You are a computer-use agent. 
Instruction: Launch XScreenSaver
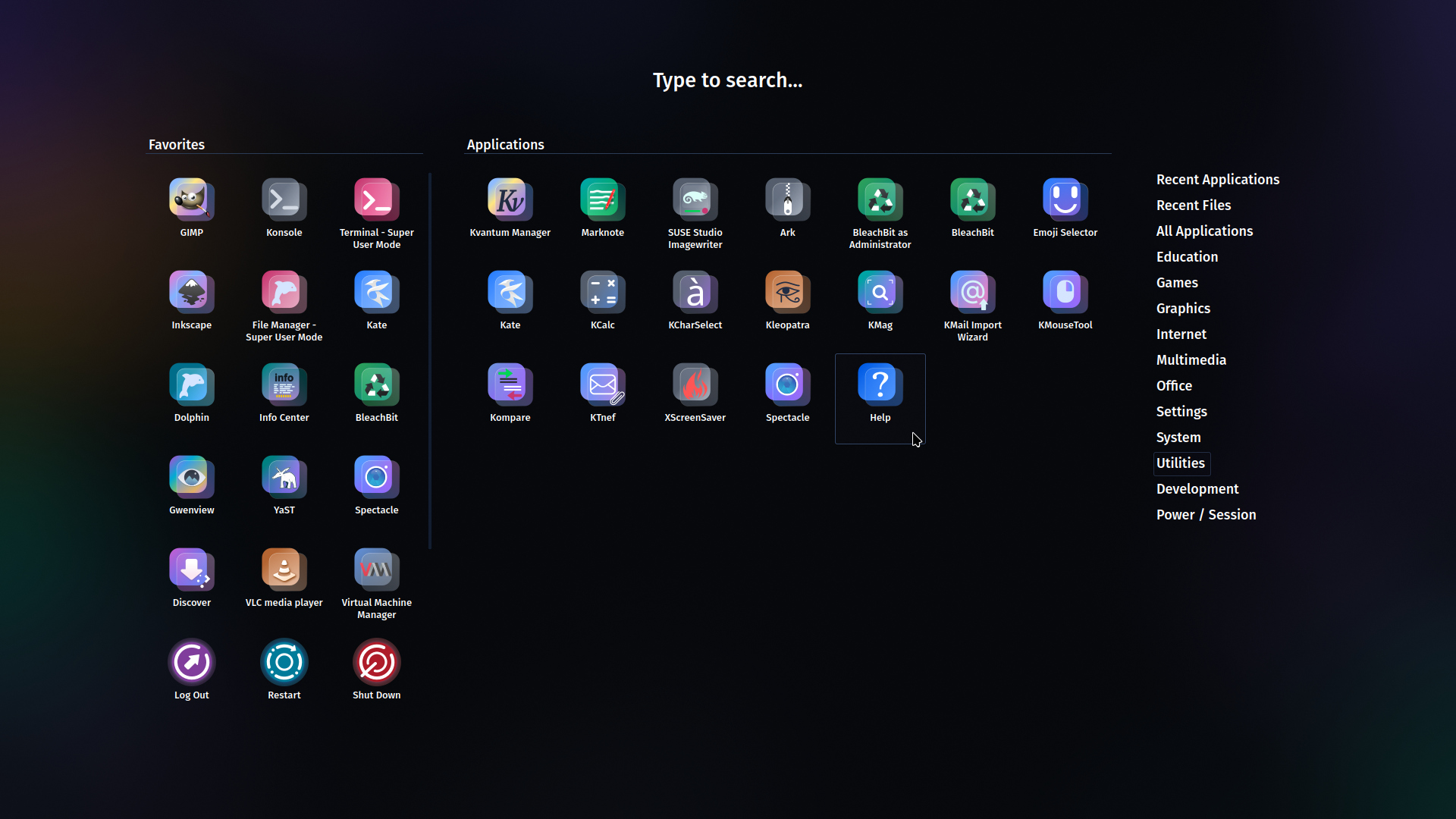[695, 394]
